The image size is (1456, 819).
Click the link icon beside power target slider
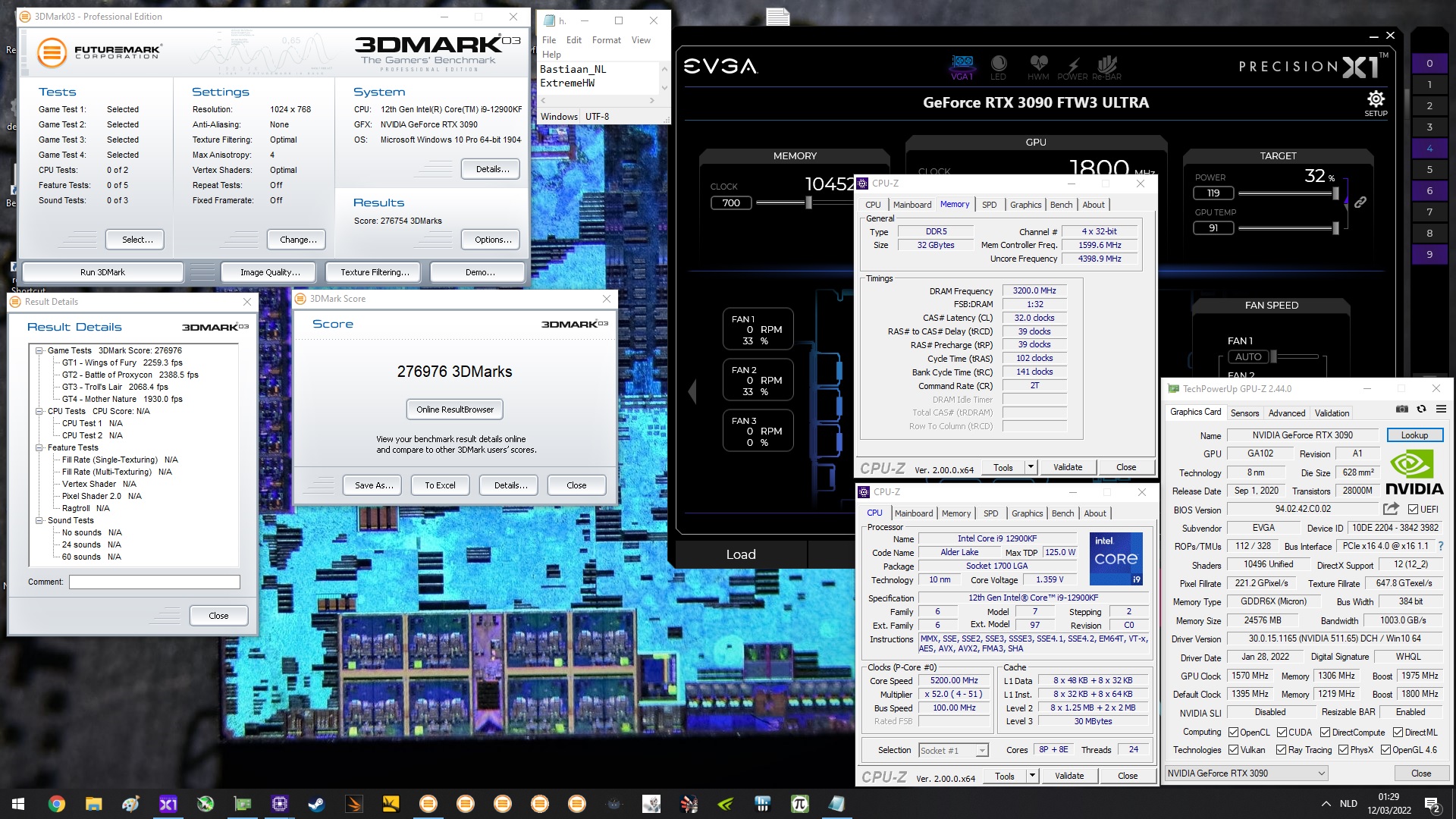coord(1360,202)
